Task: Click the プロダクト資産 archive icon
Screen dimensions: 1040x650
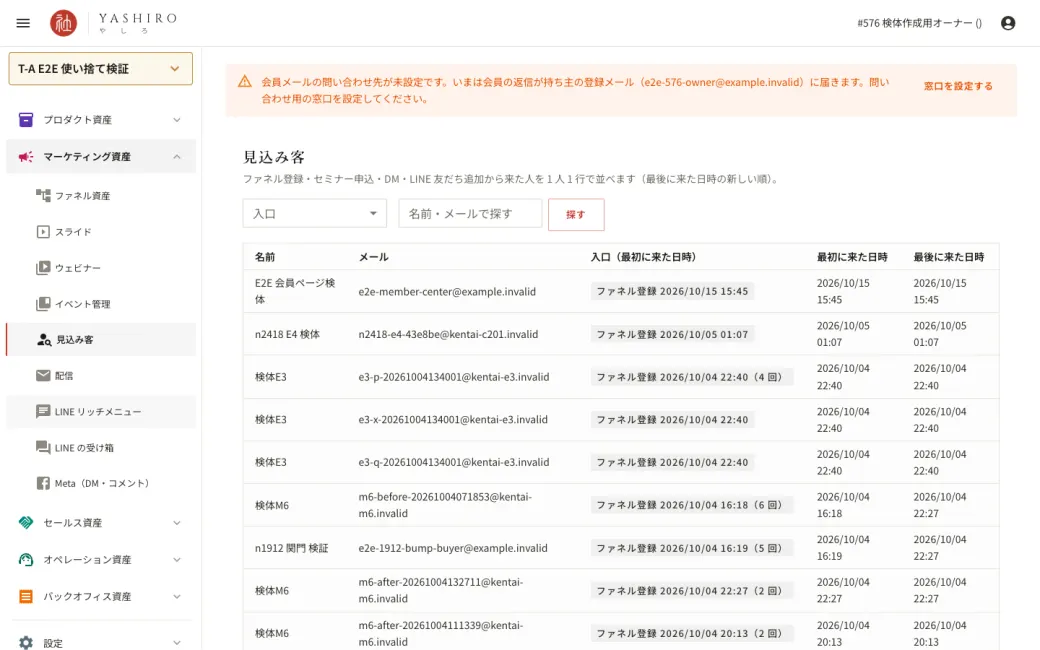Action: (x=26, y=119)
